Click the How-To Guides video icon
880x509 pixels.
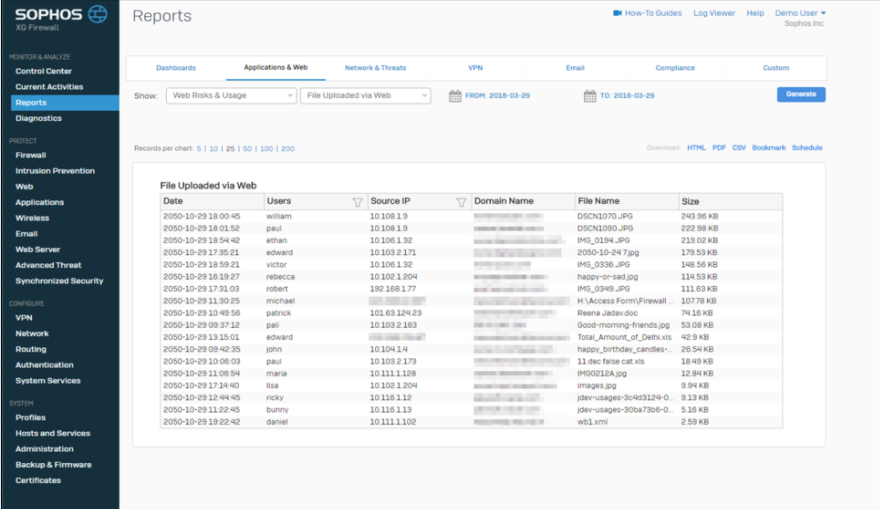(x=617, y=13)
